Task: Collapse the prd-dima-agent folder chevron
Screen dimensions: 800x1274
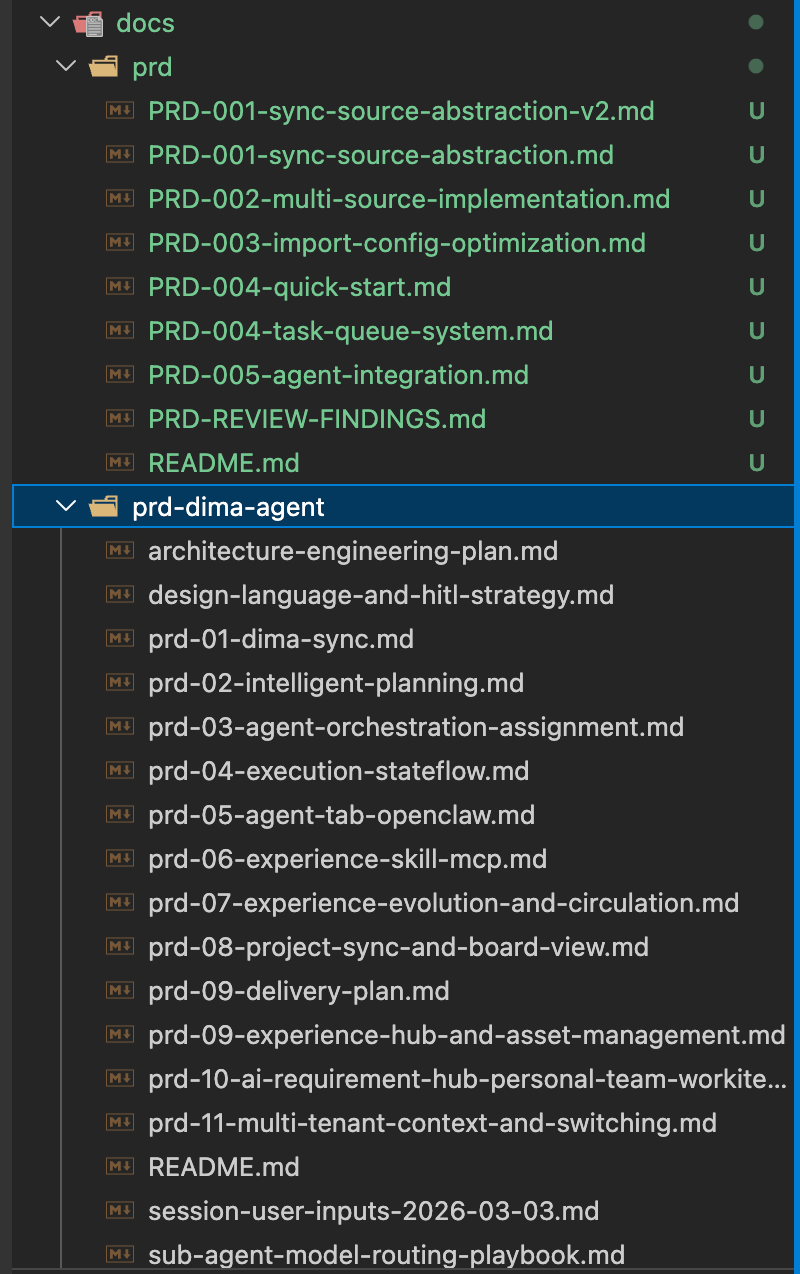Action: 67,507
